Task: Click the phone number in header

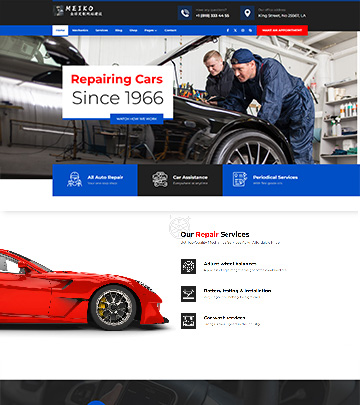Action: tap(212, 16)
